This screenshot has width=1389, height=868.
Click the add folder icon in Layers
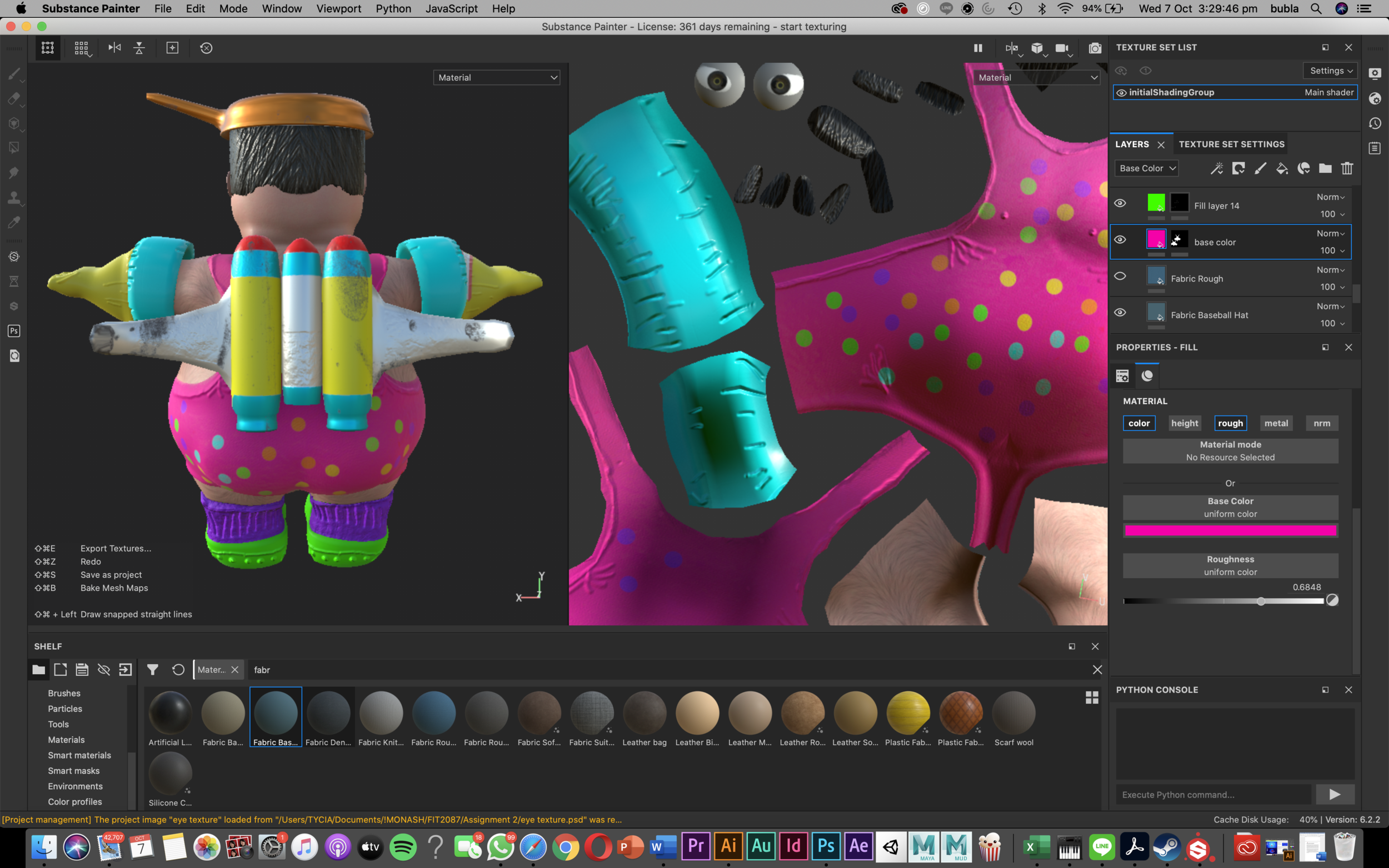1325,168
